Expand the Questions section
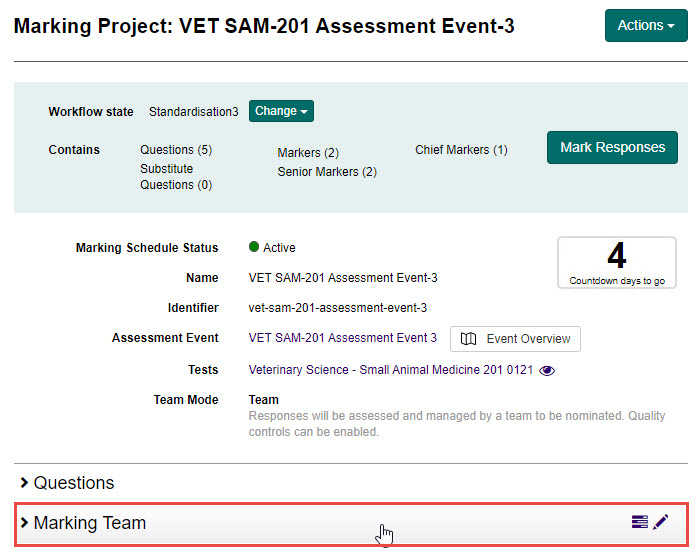This screenshot has height=560, width=699. (x=74, y=483)
